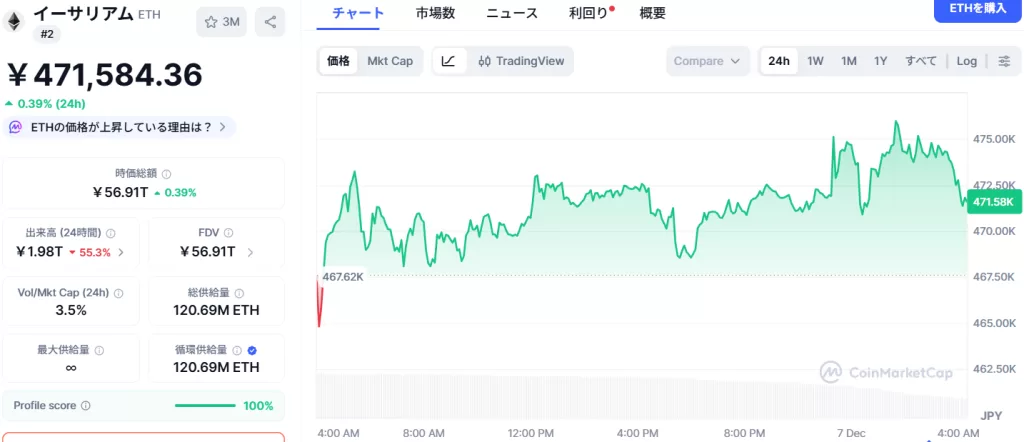This screenshot has height=442, width=1024.
Task: Select the 1W time range
Action: 816,61
